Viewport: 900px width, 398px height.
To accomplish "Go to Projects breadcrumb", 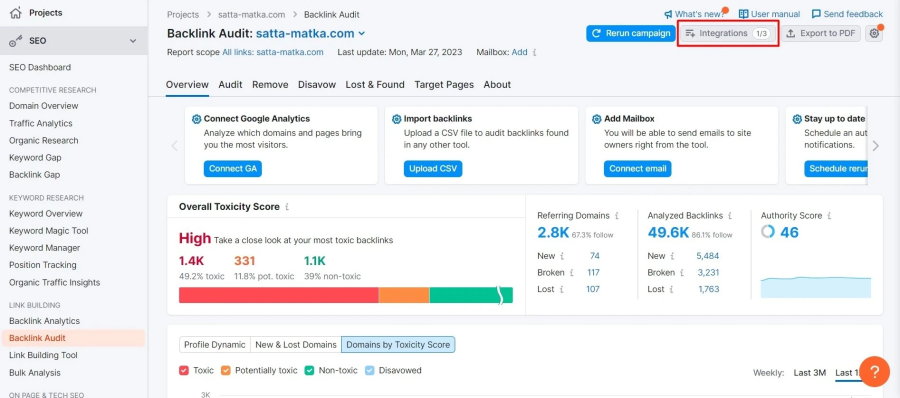I will (x=183, y=15).
